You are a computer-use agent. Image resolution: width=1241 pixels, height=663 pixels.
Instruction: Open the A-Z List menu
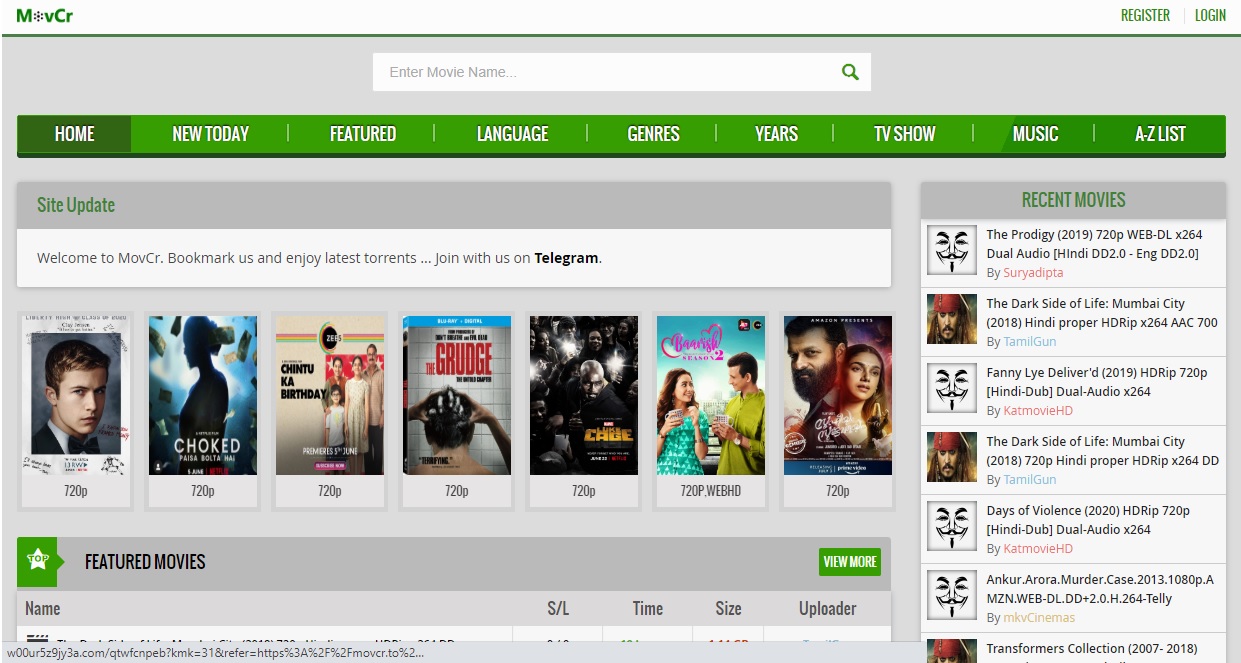click(1160, 134)
